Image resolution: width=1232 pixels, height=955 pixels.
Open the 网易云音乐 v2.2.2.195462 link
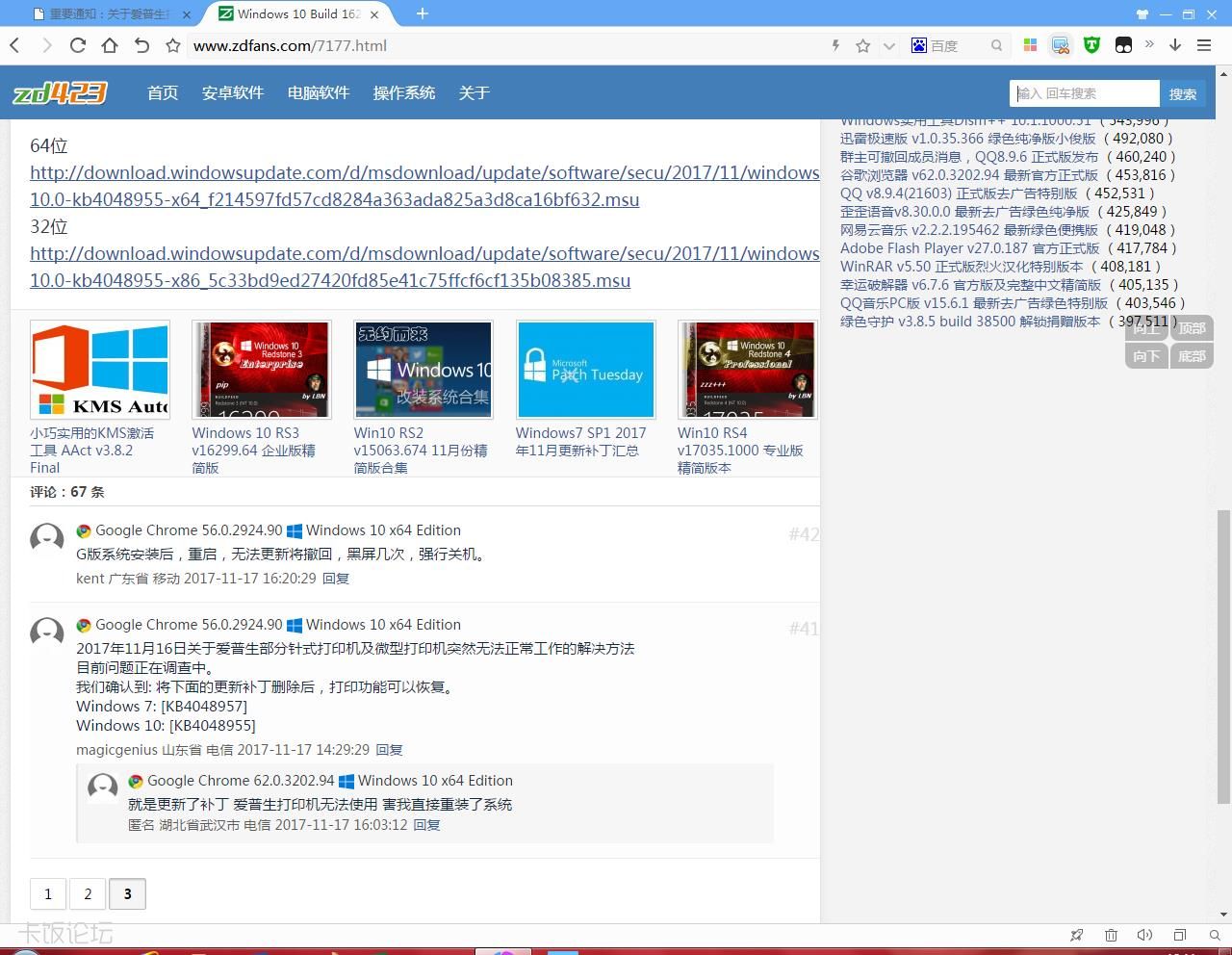click(x=969, y=229)
